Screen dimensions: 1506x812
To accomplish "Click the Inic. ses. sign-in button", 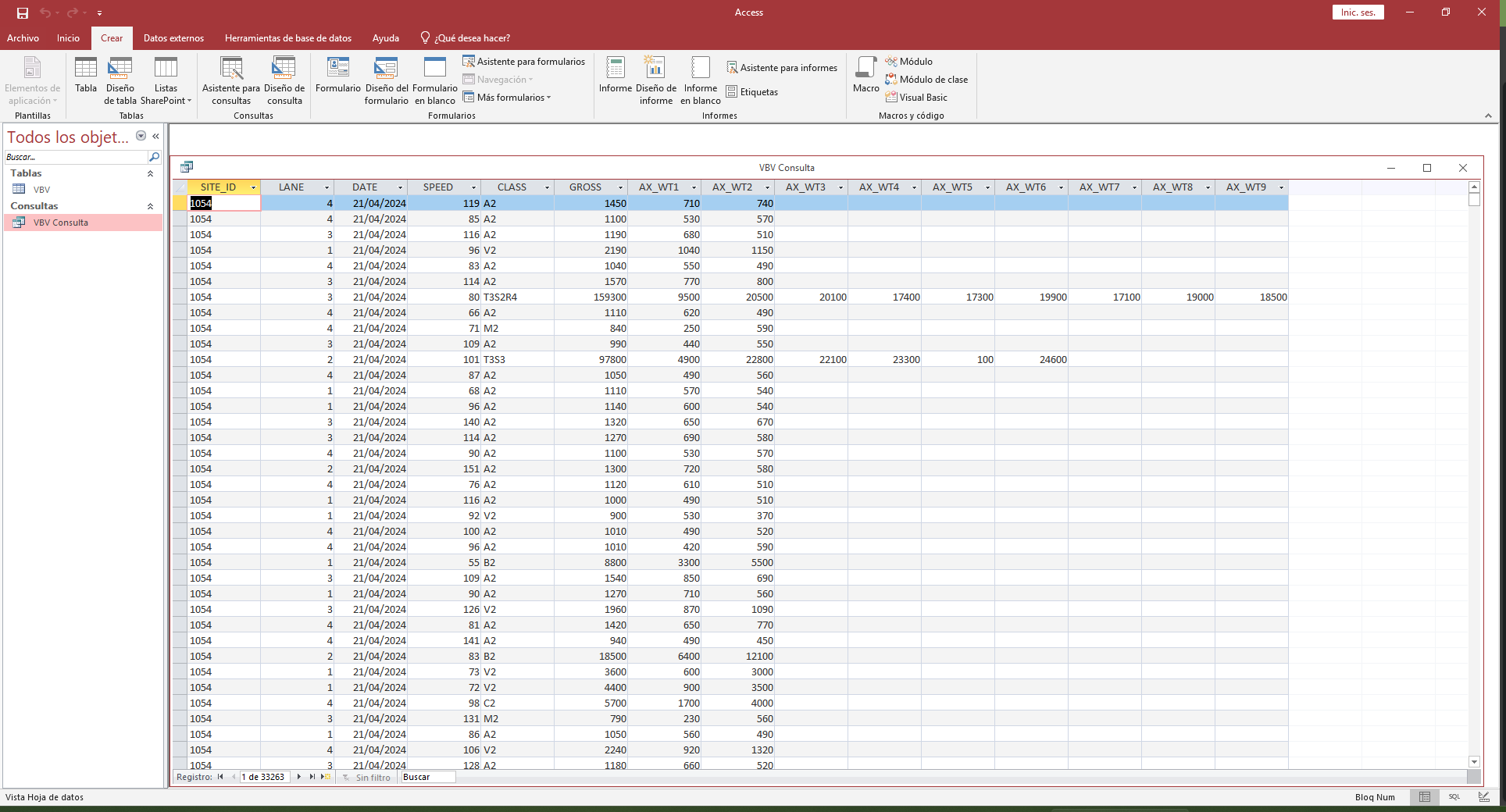I will (x=1358, y=12).
